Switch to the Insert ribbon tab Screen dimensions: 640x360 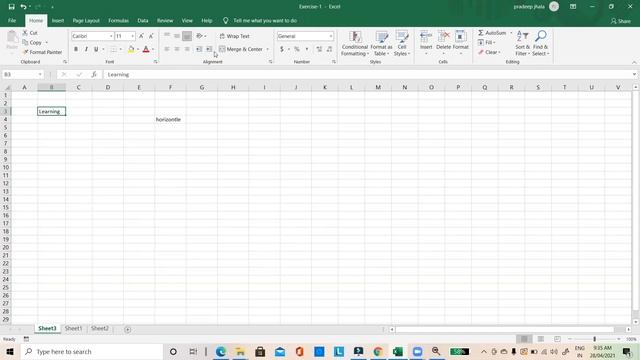pyautogui.click(x=58, y=20)
